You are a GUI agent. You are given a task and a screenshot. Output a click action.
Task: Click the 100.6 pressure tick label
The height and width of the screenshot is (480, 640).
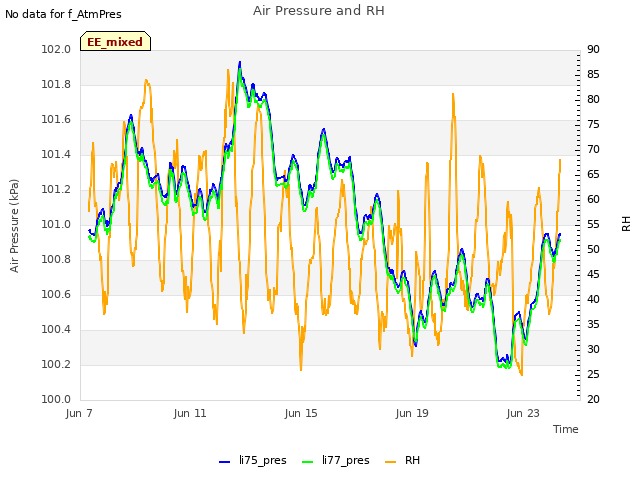[56, 294]
